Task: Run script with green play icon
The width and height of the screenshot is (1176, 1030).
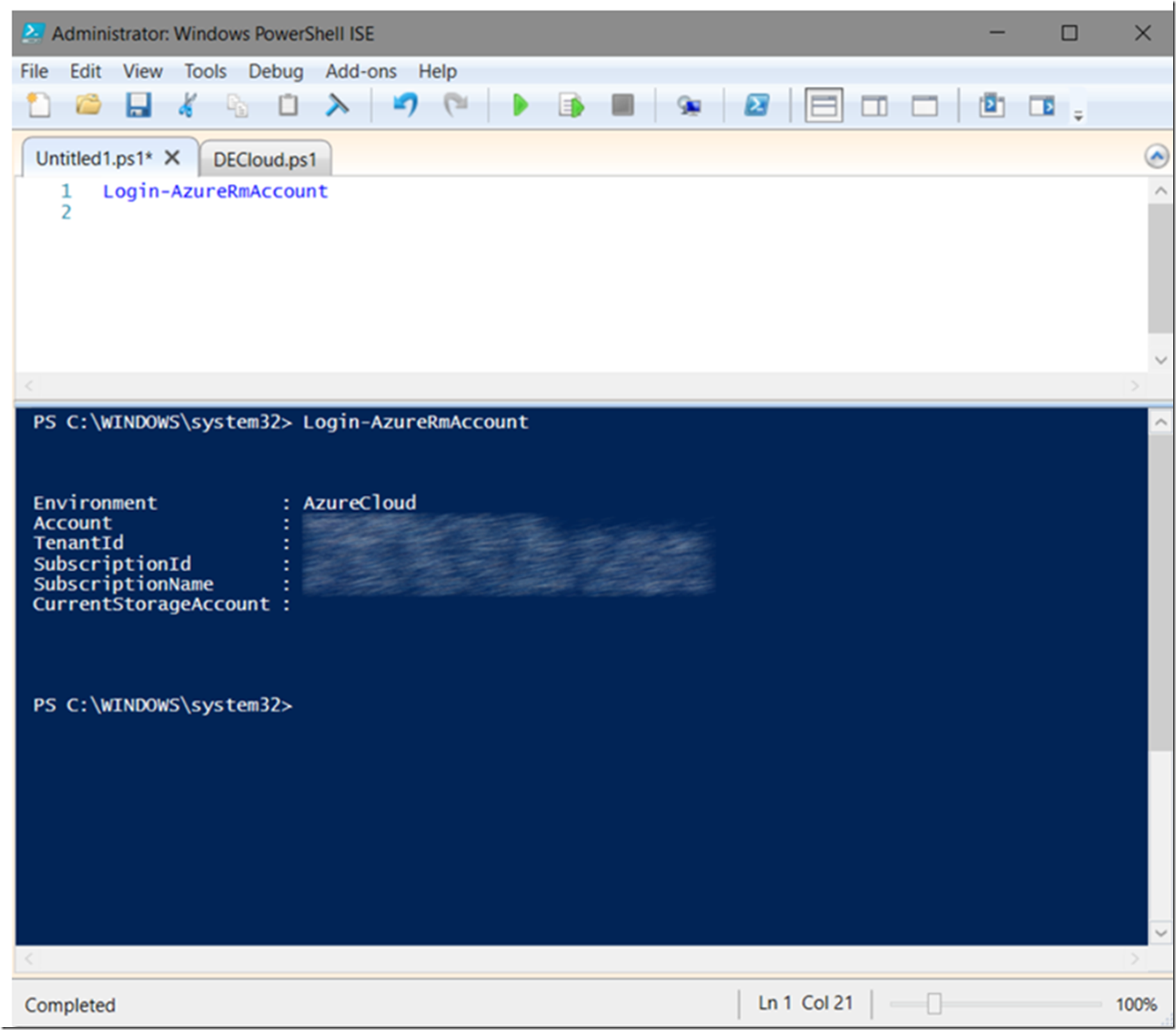Action: coord(520,106)
